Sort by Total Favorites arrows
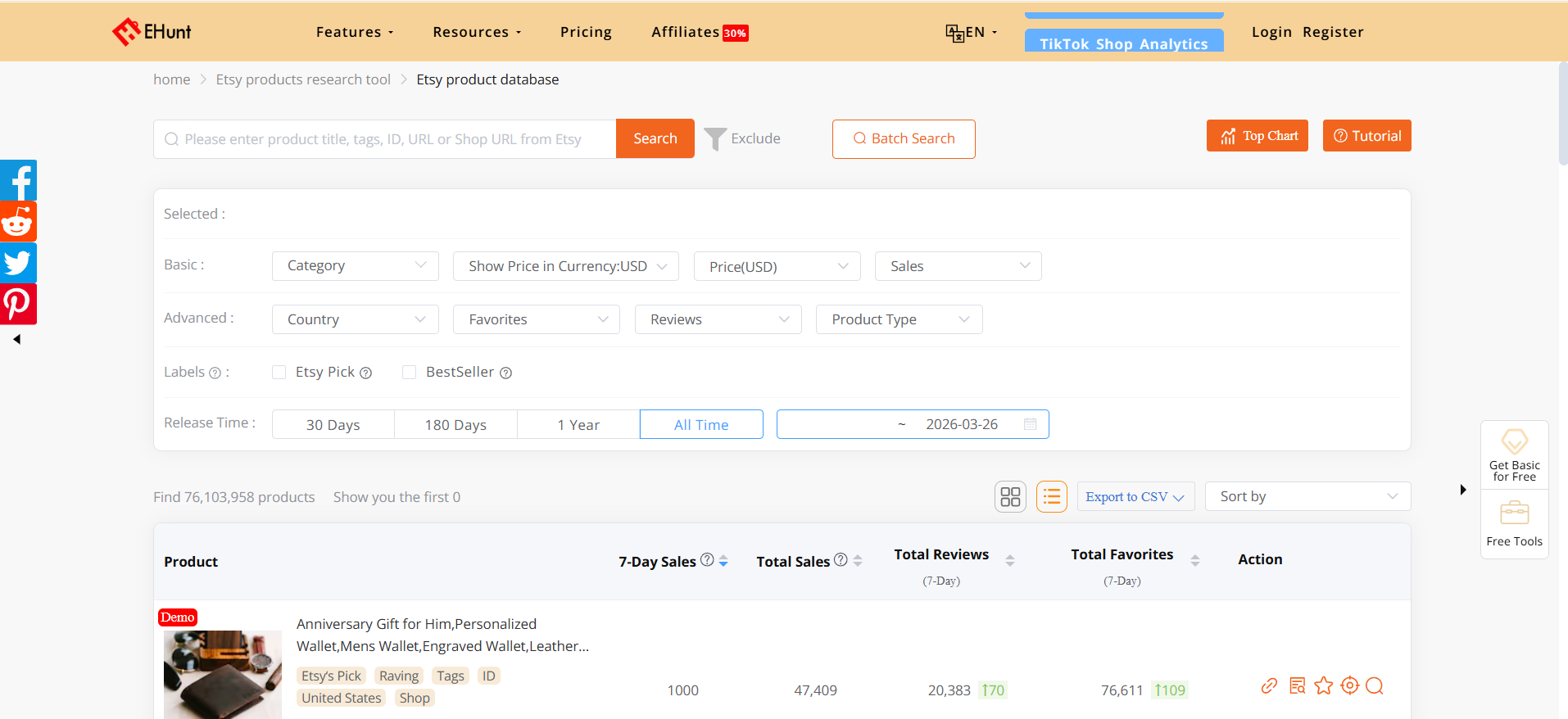The width and height of the screenshot is (1568, 719). pyautogui.click(x=1195, y=560)
